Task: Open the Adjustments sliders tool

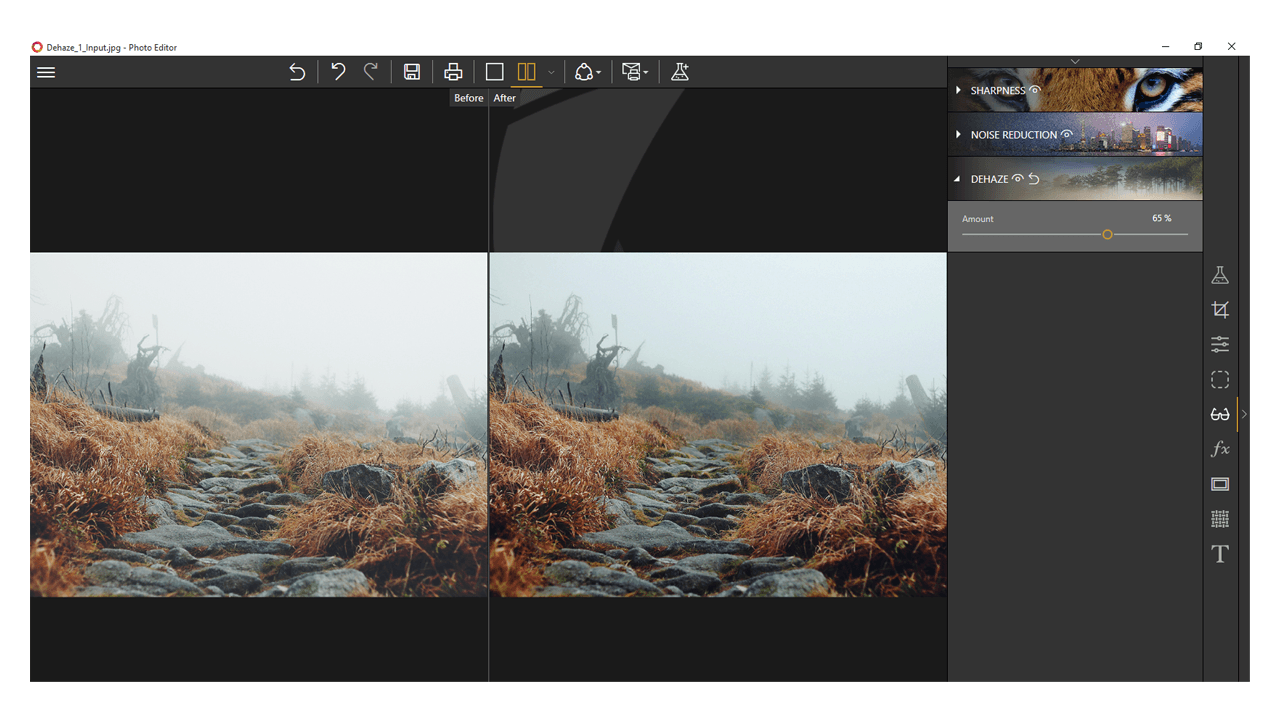Action: pos(1219,344)
